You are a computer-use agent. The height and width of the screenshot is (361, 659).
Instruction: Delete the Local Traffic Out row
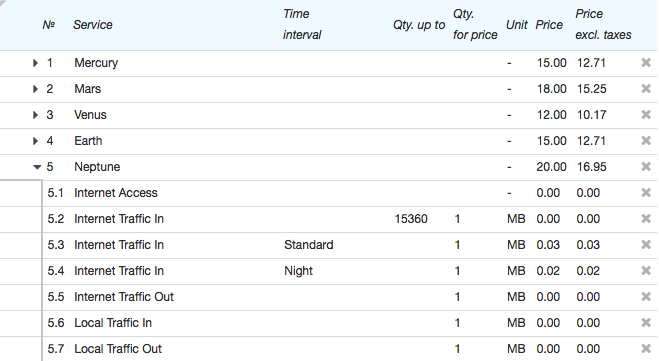point(646,349)
